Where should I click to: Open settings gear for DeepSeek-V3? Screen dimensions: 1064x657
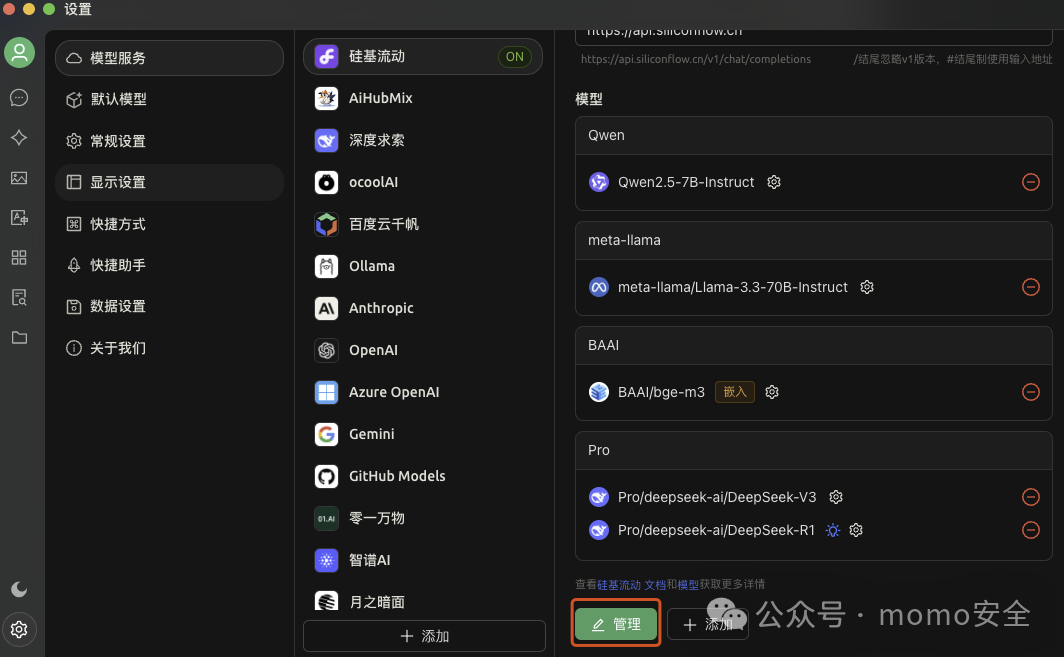(836, 497)
